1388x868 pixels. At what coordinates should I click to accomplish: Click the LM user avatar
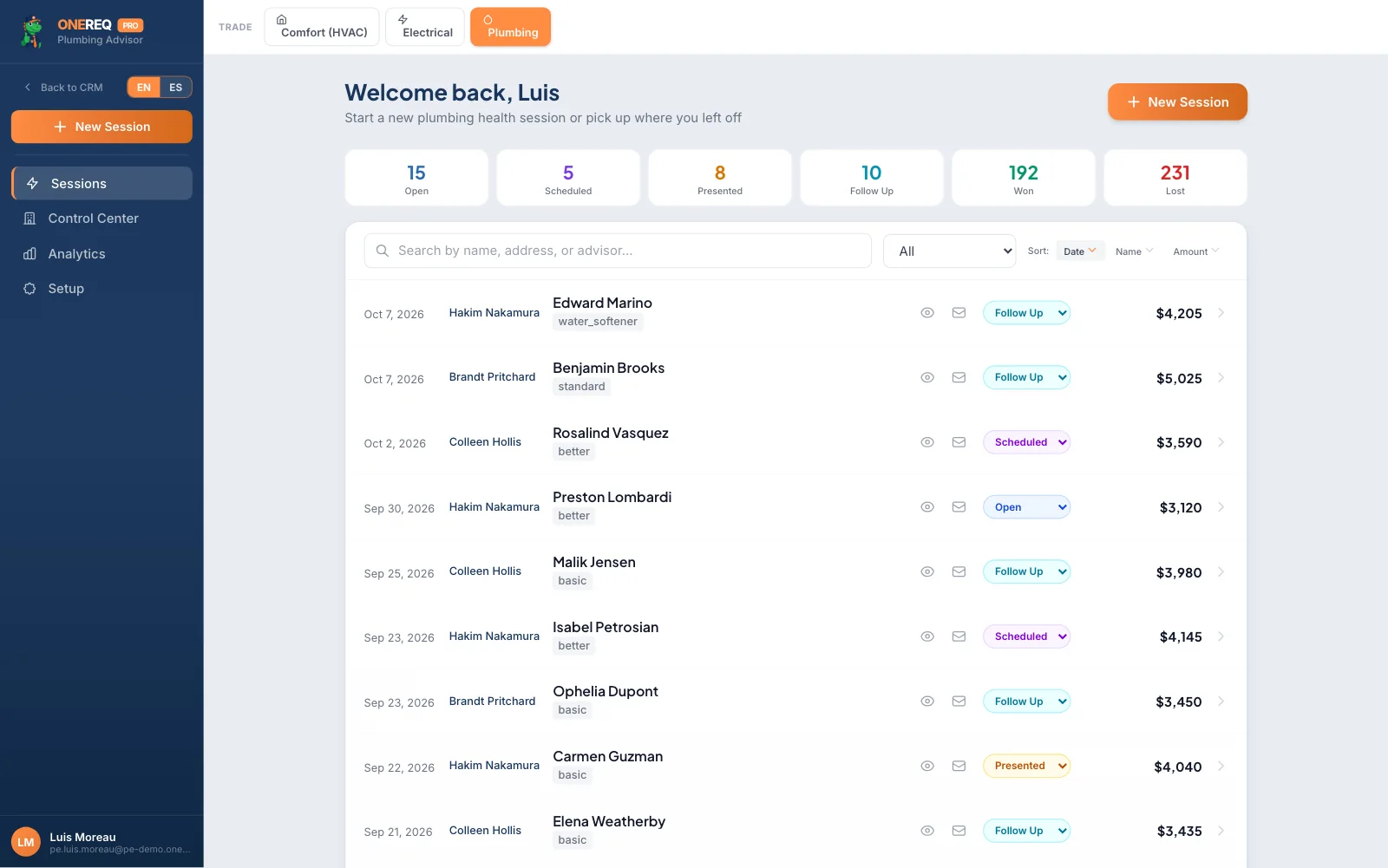[x=26, y=842]
